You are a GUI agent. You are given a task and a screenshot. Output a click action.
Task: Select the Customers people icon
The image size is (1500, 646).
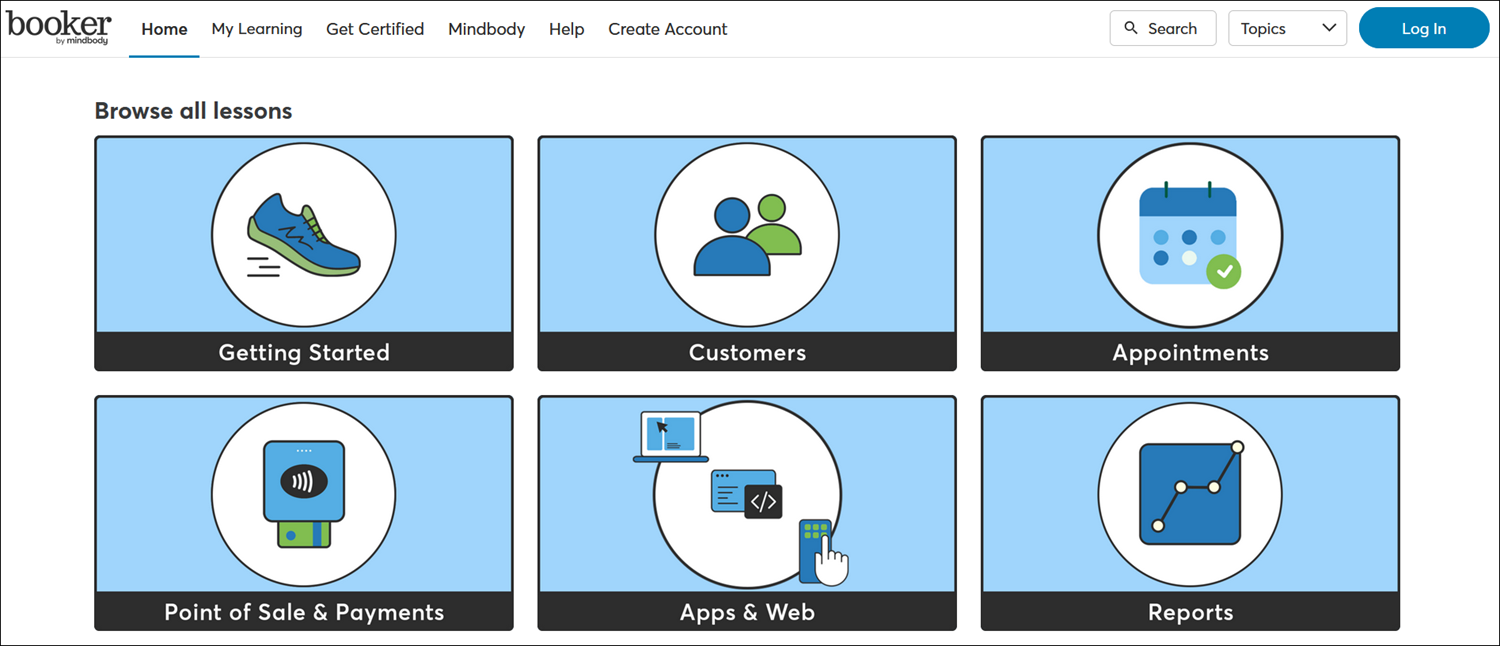coord(747,236)
